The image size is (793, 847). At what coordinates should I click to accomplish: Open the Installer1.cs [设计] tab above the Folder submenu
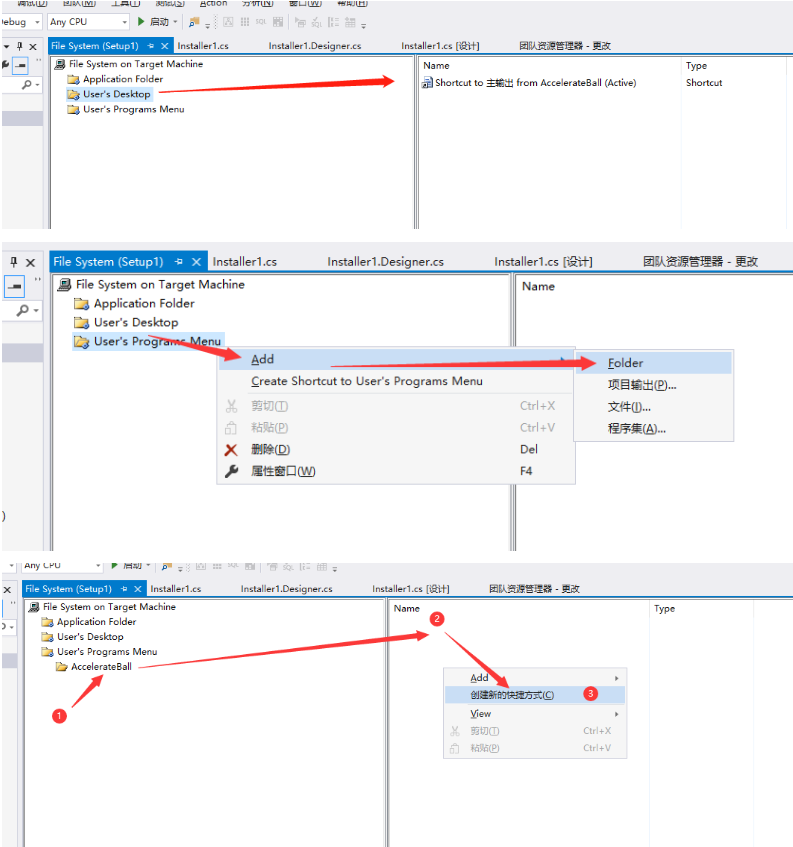[x=543, y=262]
